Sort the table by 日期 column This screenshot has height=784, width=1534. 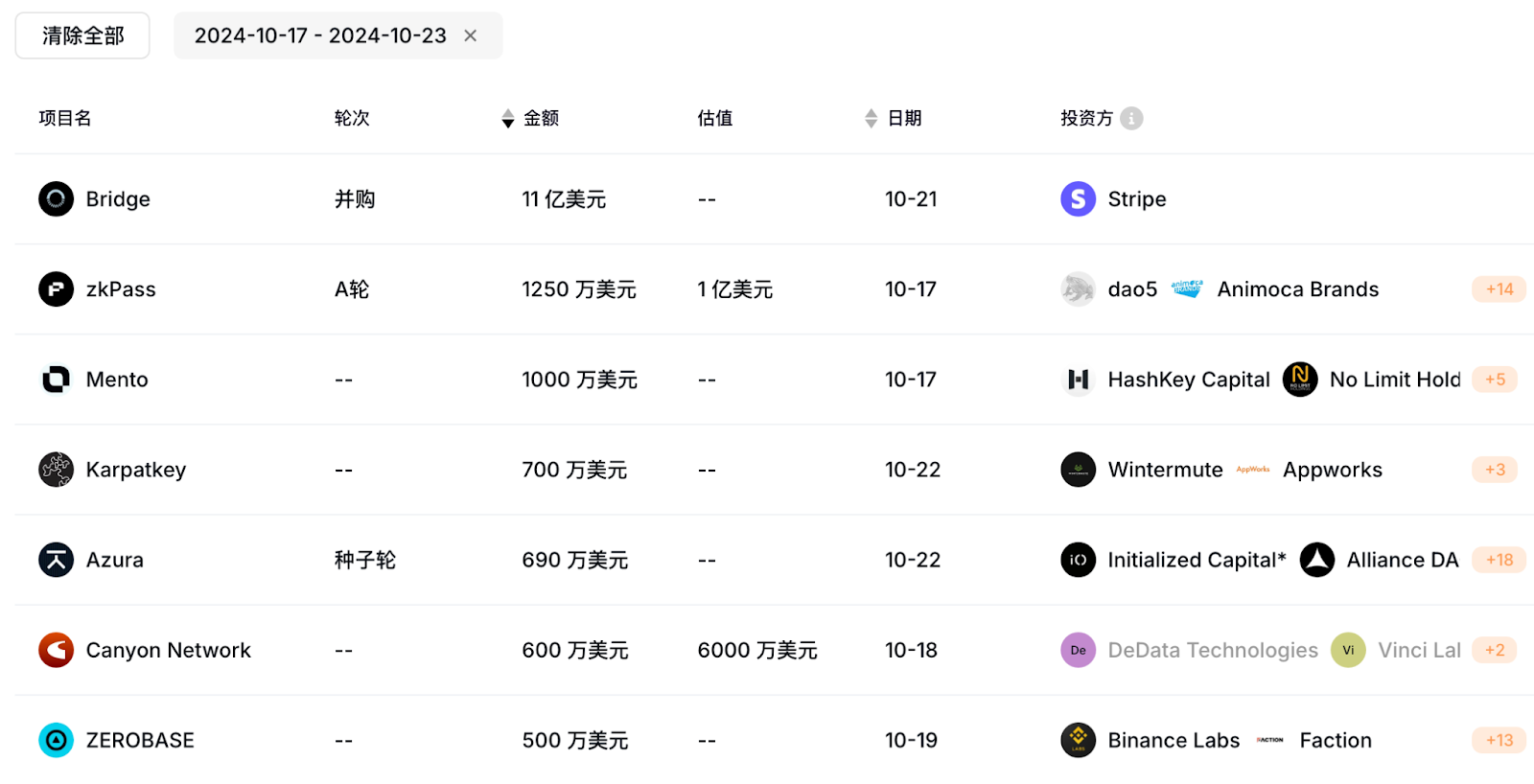(x=871, y=118)
